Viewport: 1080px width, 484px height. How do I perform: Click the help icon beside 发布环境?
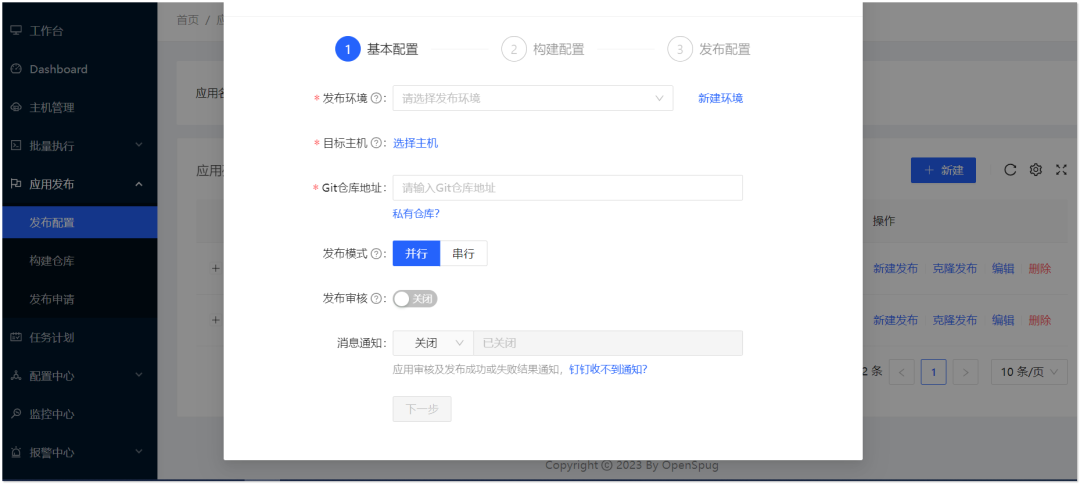point(376,98)
